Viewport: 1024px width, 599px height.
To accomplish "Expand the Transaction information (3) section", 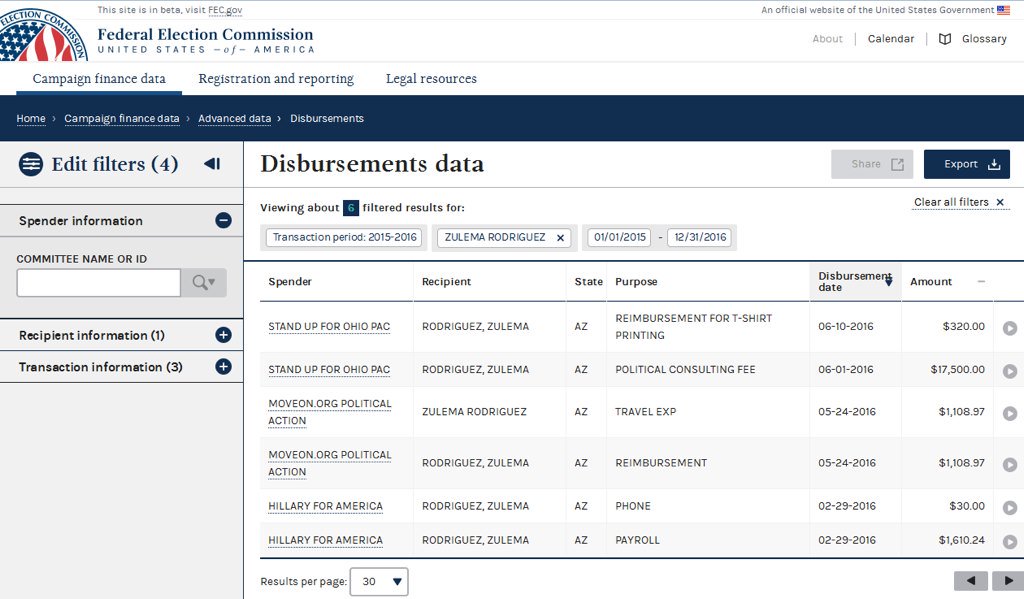I will coord(223,367).
